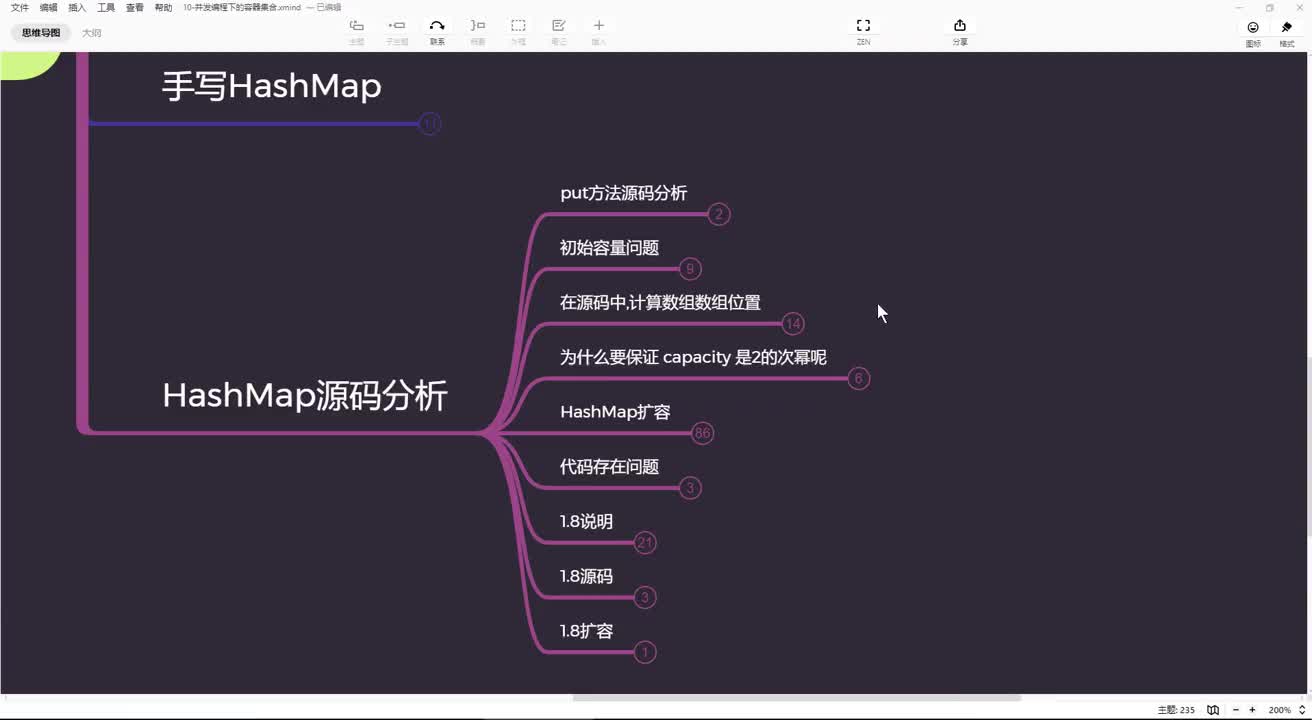Expand the put方法源码分析 bubble showing 2
The image size is (1312, 720).
tap(718, 215)
